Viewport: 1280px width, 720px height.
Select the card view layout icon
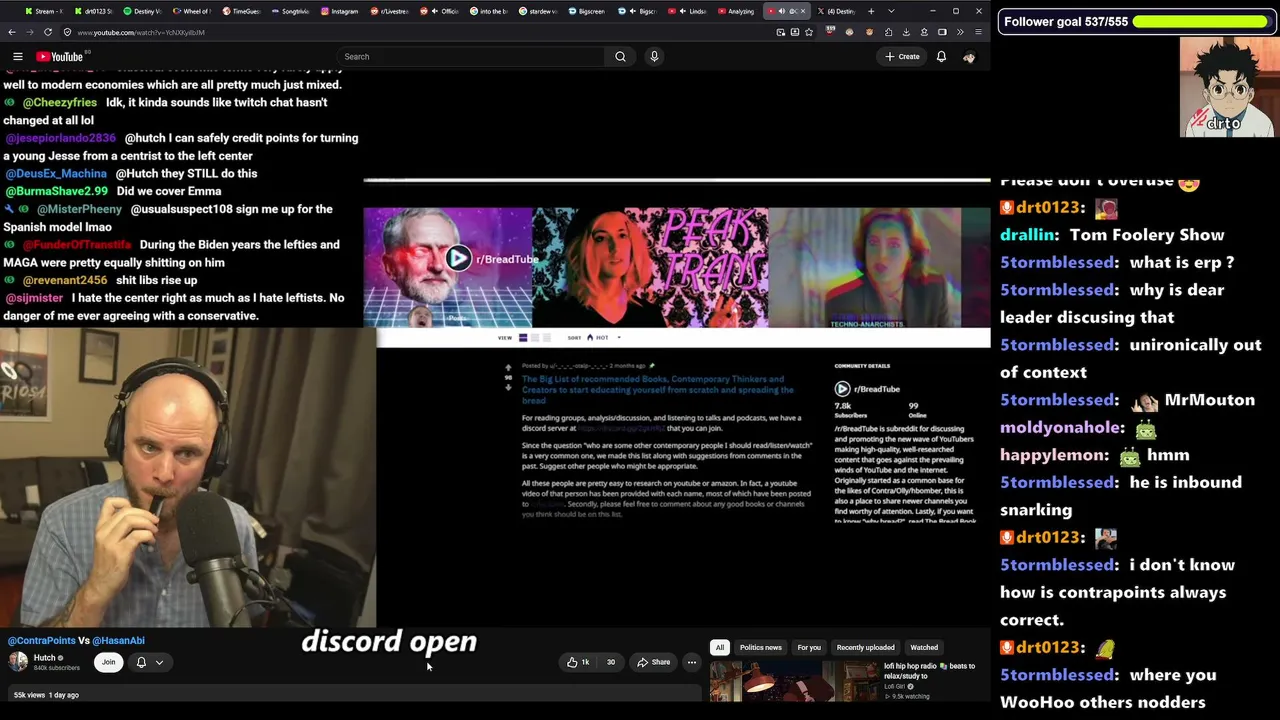pyautogui.click(x=522, y=338)
